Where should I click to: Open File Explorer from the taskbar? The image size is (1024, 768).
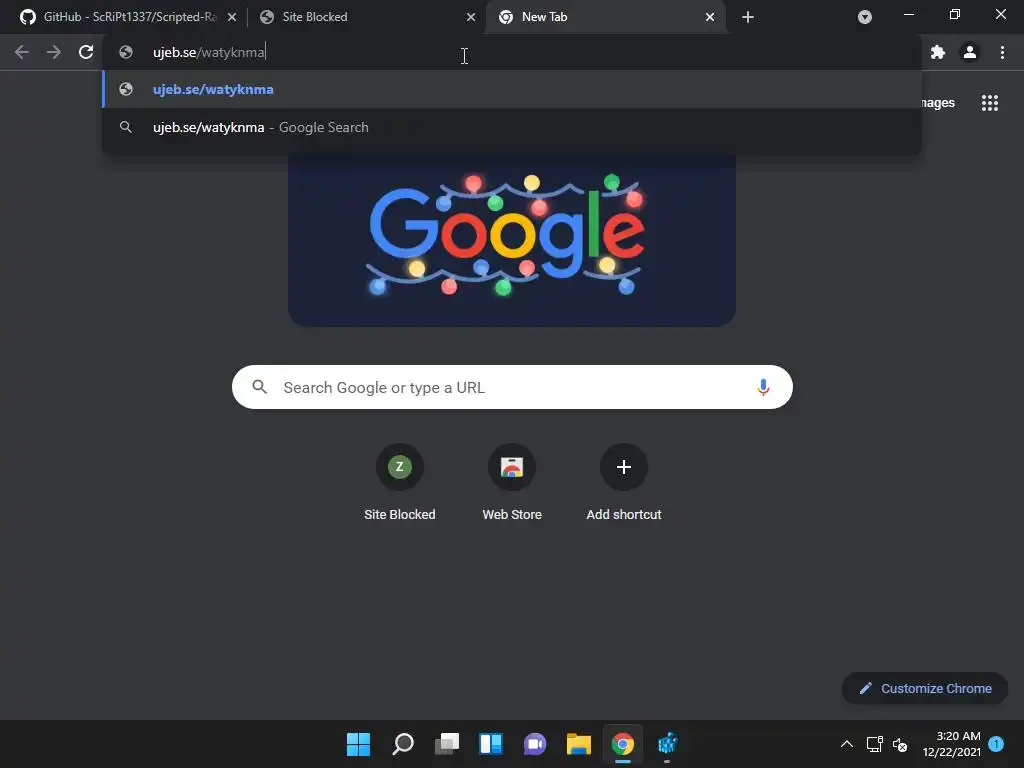click(579, 744)
